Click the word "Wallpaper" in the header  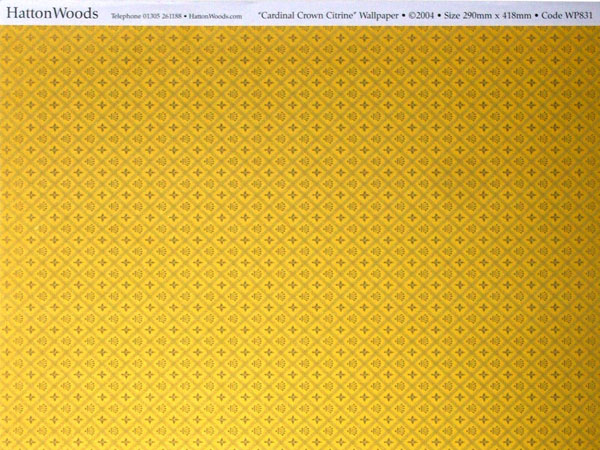380,17
